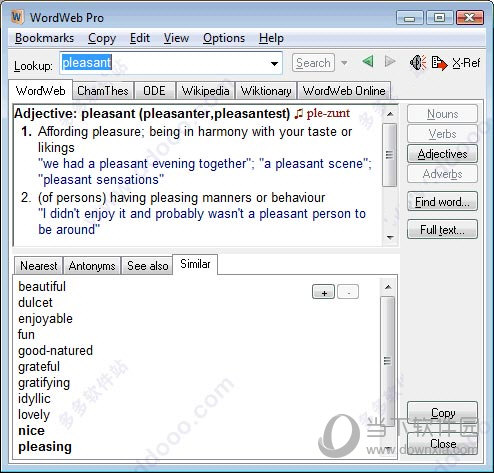Open the View menu
The width and height of the screenshot is (494, 473).
[176, 38]
